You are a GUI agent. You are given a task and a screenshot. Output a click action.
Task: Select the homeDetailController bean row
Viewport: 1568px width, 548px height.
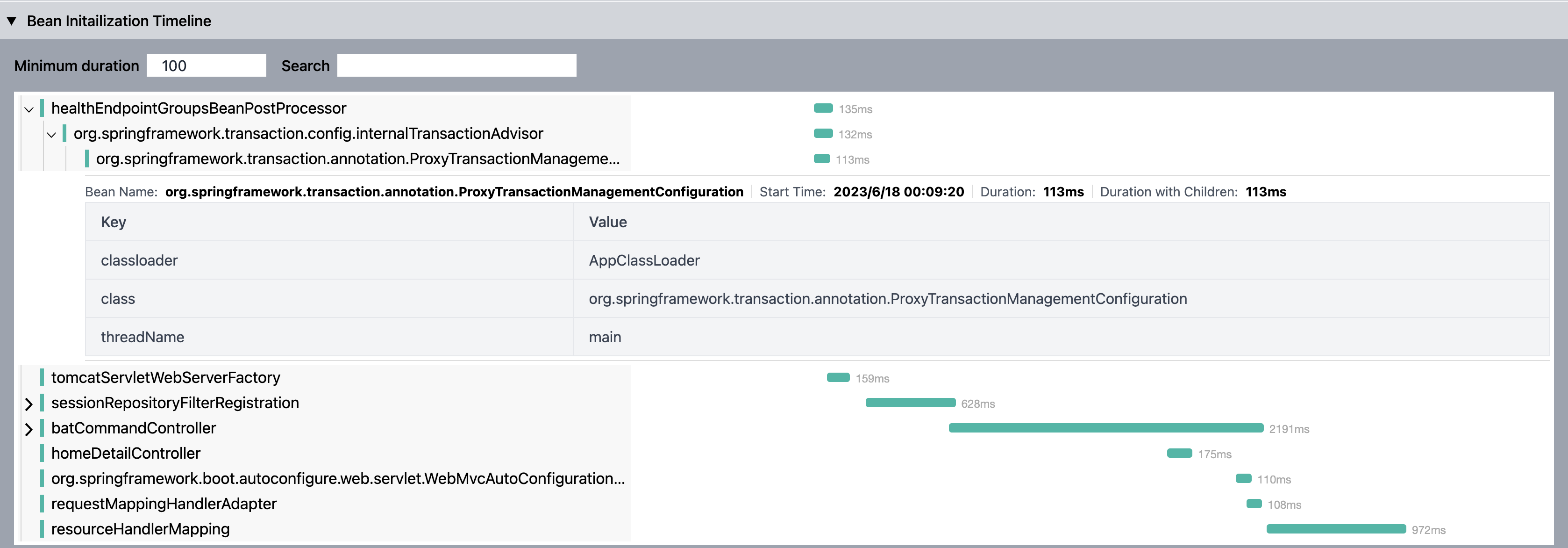pyautogui.click(x=125, y=454)
